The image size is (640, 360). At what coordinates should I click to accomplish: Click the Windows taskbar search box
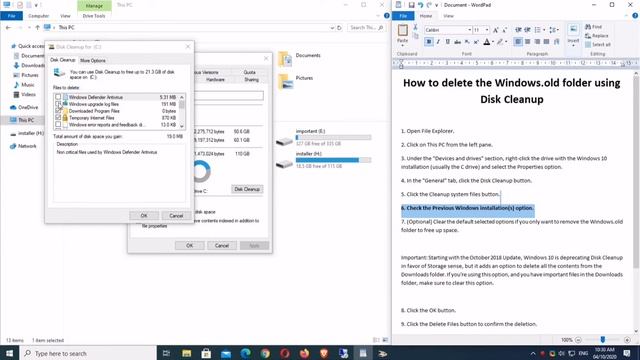(88, 353)
